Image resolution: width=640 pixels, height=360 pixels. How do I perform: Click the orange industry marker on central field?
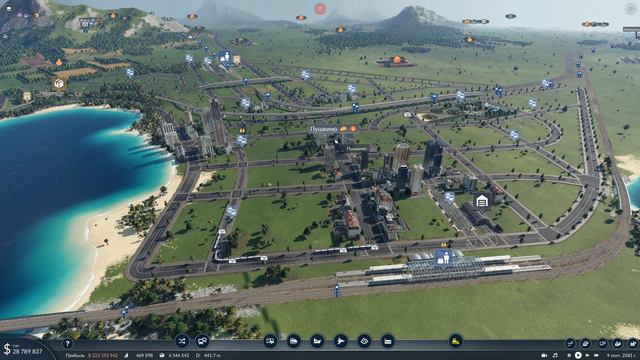point(397,60)
